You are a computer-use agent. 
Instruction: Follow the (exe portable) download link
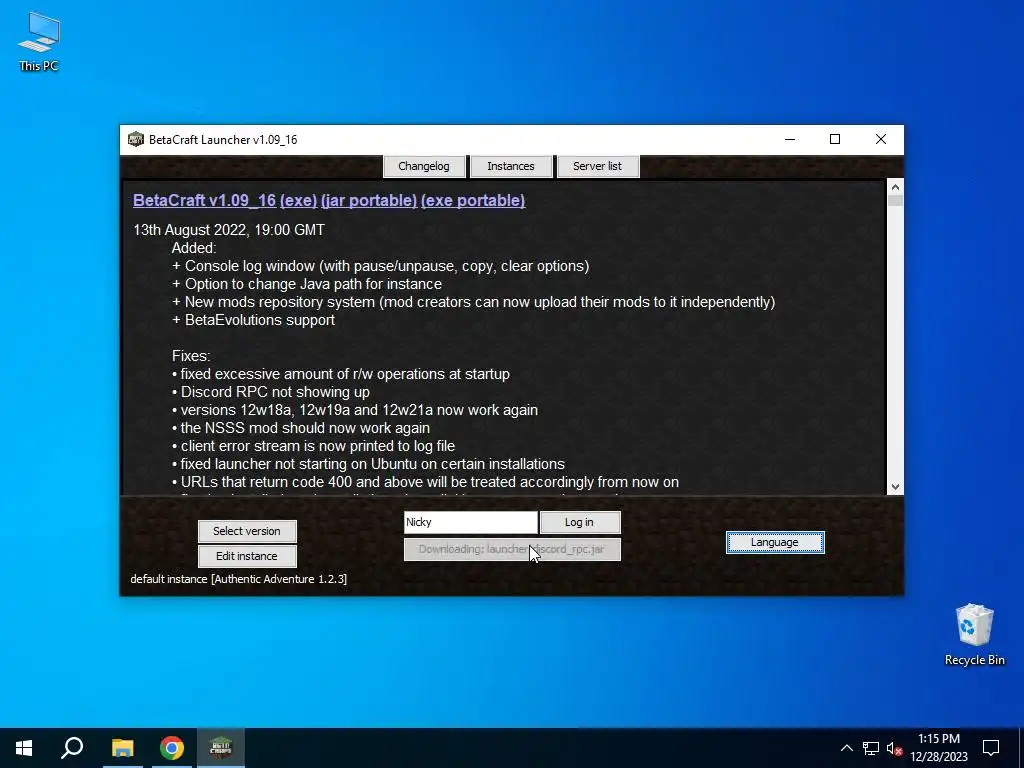(473, 200)
